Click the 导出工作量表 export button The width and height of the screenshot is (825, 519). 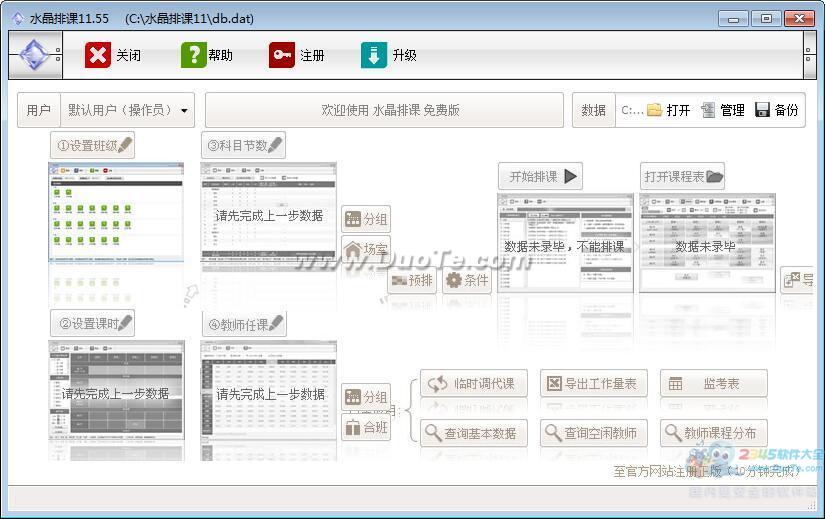[x=594, y=383]
